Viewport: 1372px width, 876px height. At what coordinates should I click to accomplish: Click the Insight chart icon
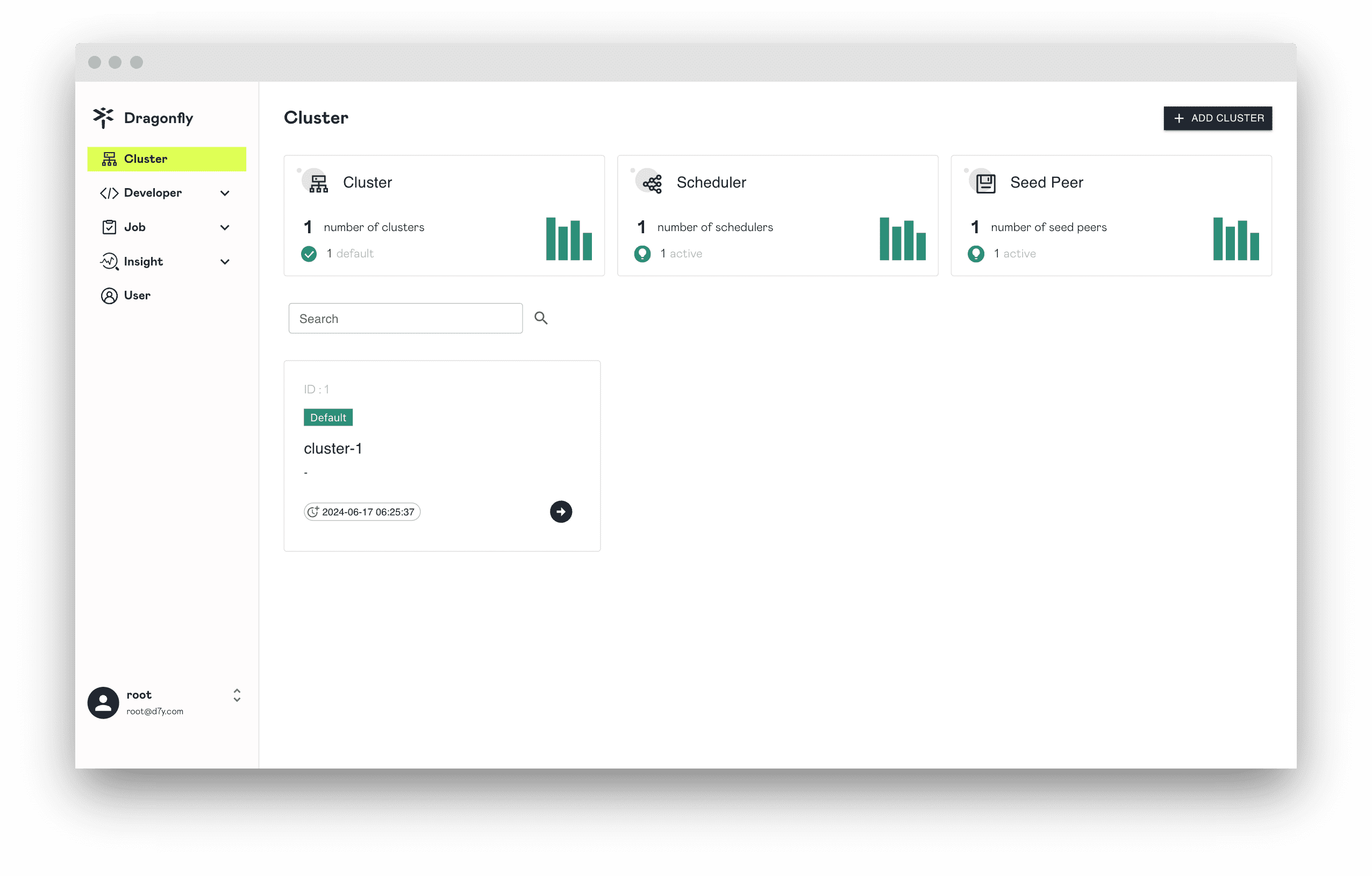pos(109,261)
